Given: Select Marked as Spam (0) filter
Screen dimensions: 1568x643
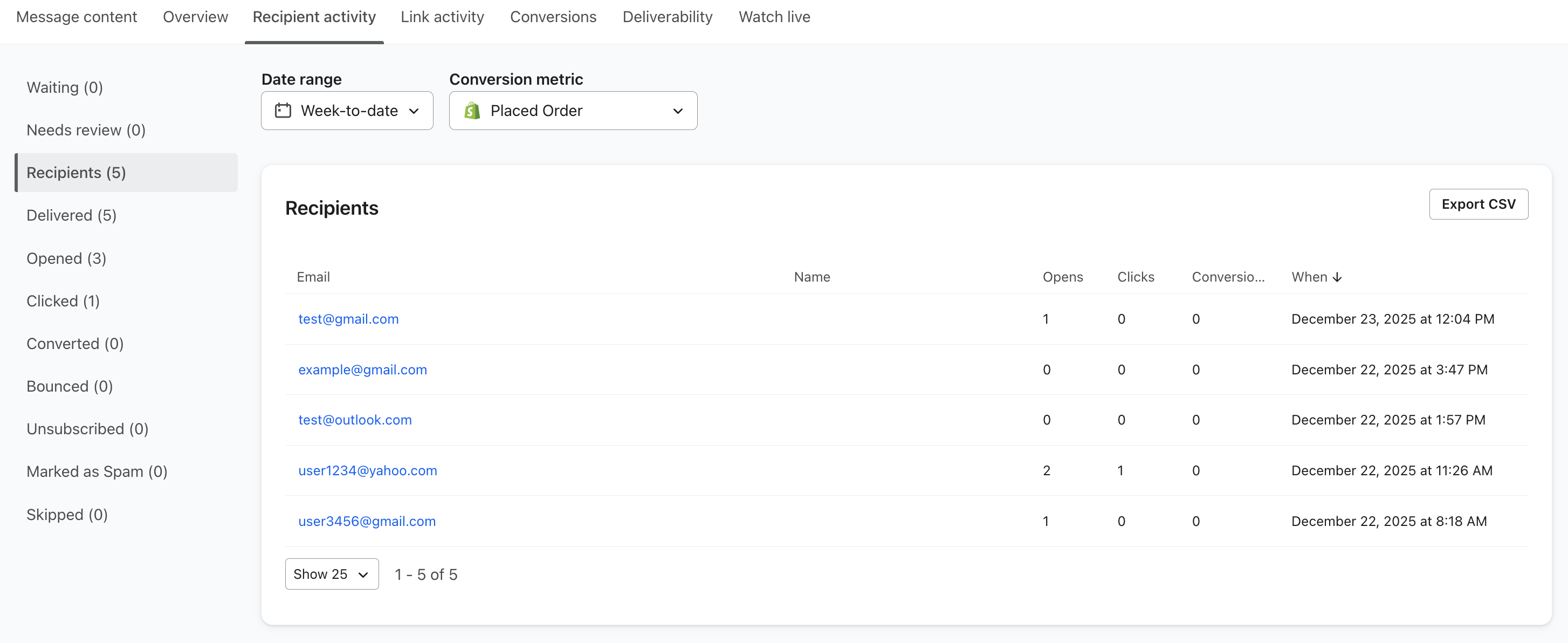Looking at the screenshot, I should [97, 471].
